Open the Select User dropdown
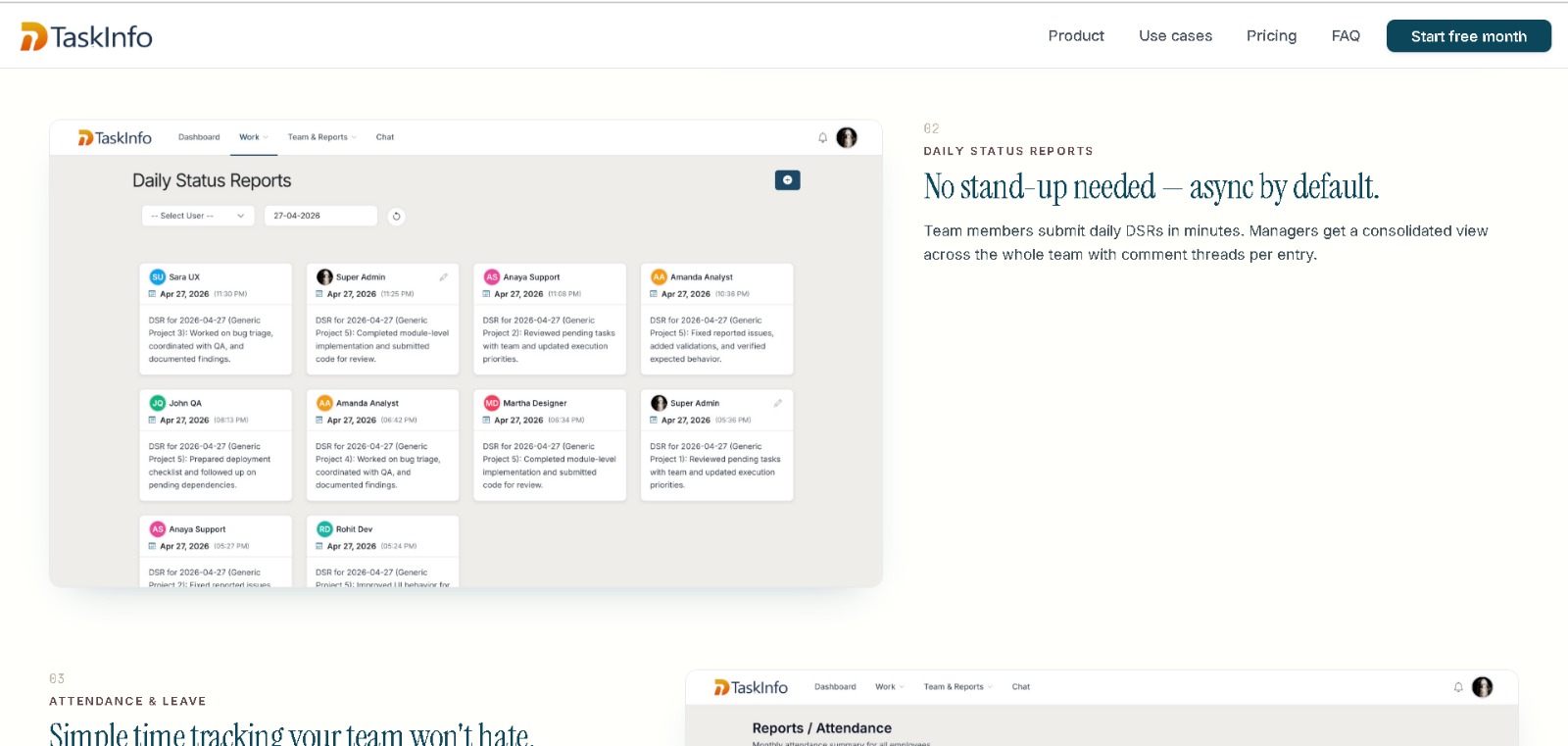The image size is (1568, 746). coord(198,216)
